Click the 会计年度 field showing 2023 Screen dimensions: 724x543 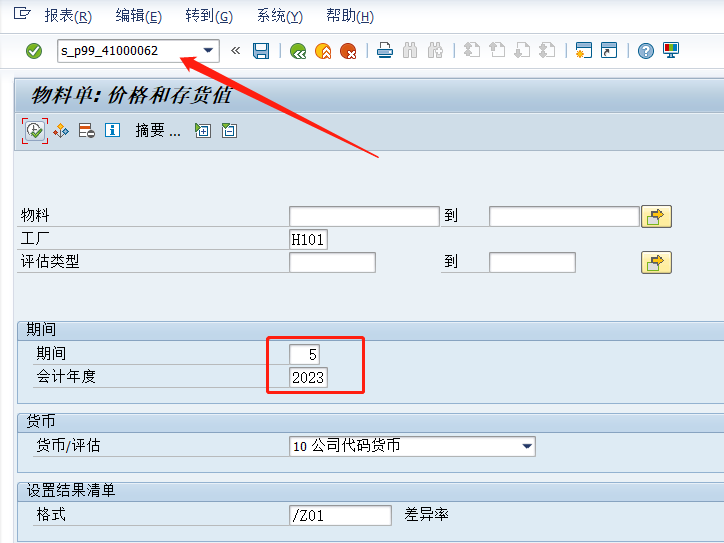tap(308, 377)
